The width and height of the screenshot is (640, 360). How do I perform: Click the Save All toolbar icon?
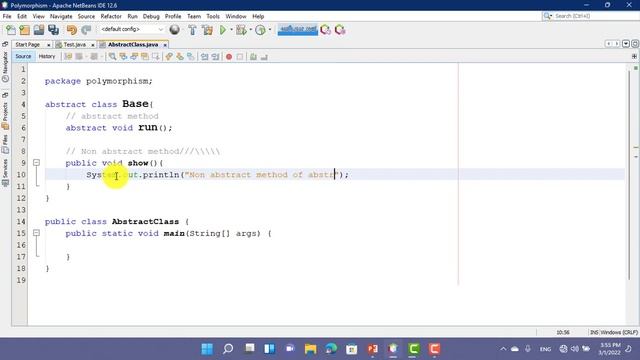point(53,30)
